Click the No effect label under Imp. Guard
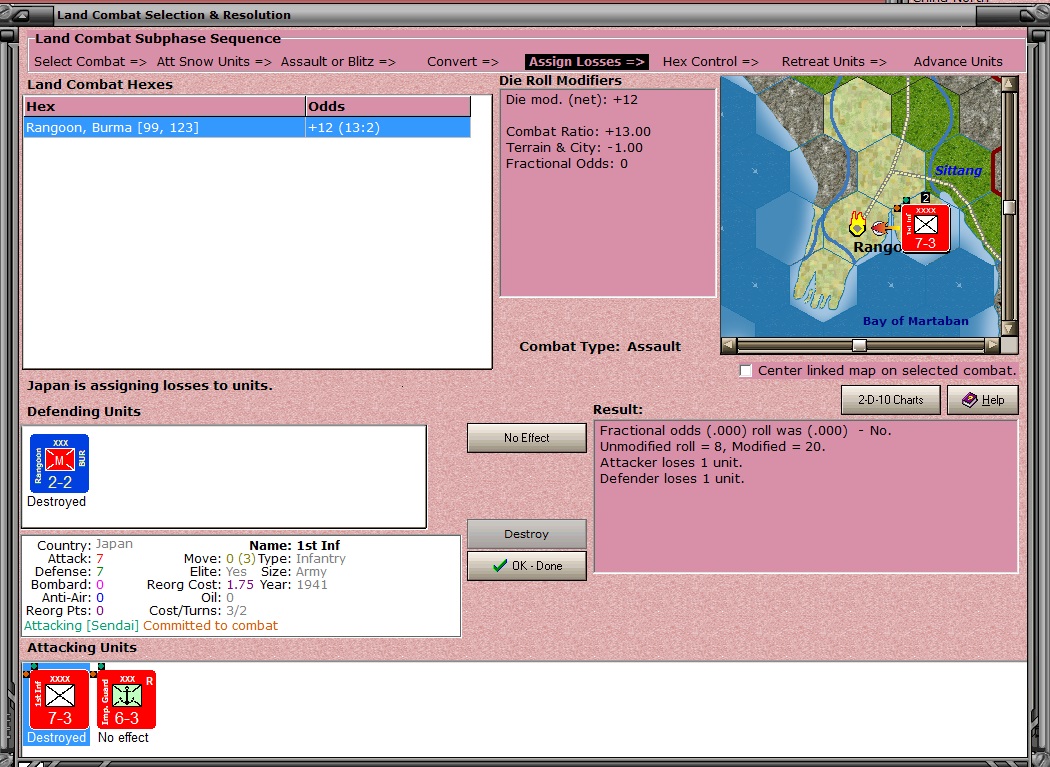Screen dimensions: 1050x767 coord(123,738)
